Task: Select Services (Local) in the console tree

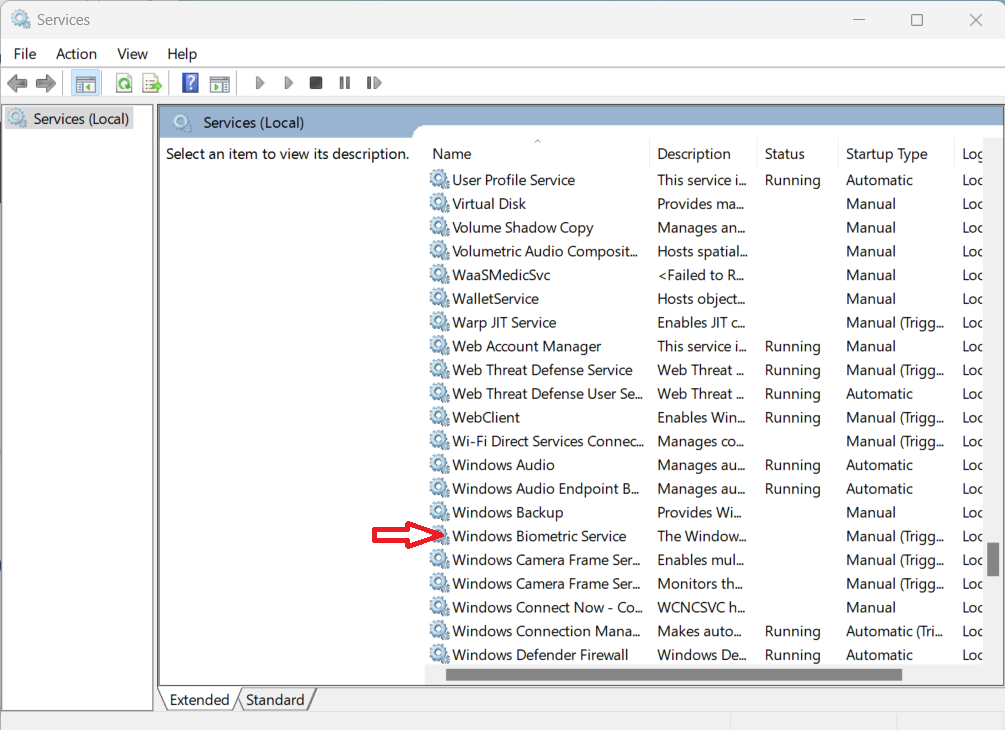Action: [80, 119]
